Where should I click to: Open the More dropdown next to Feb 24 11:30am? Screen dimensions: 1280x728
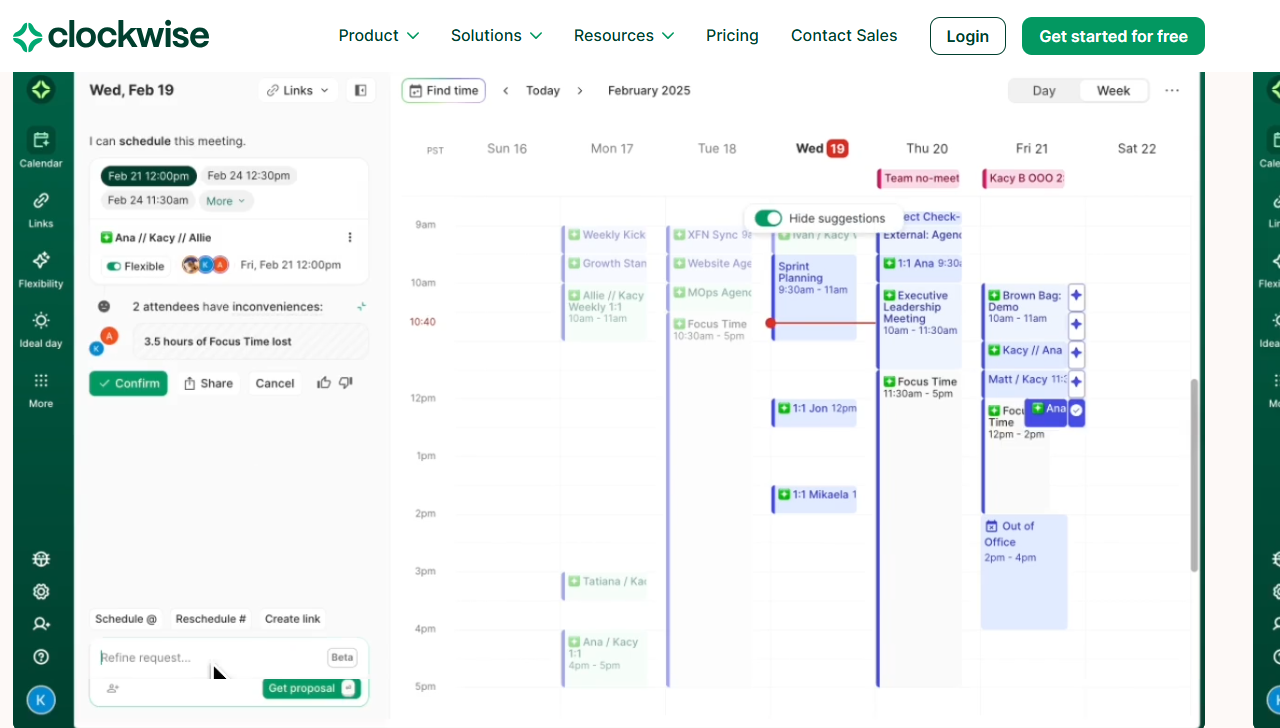pos(226,200)
